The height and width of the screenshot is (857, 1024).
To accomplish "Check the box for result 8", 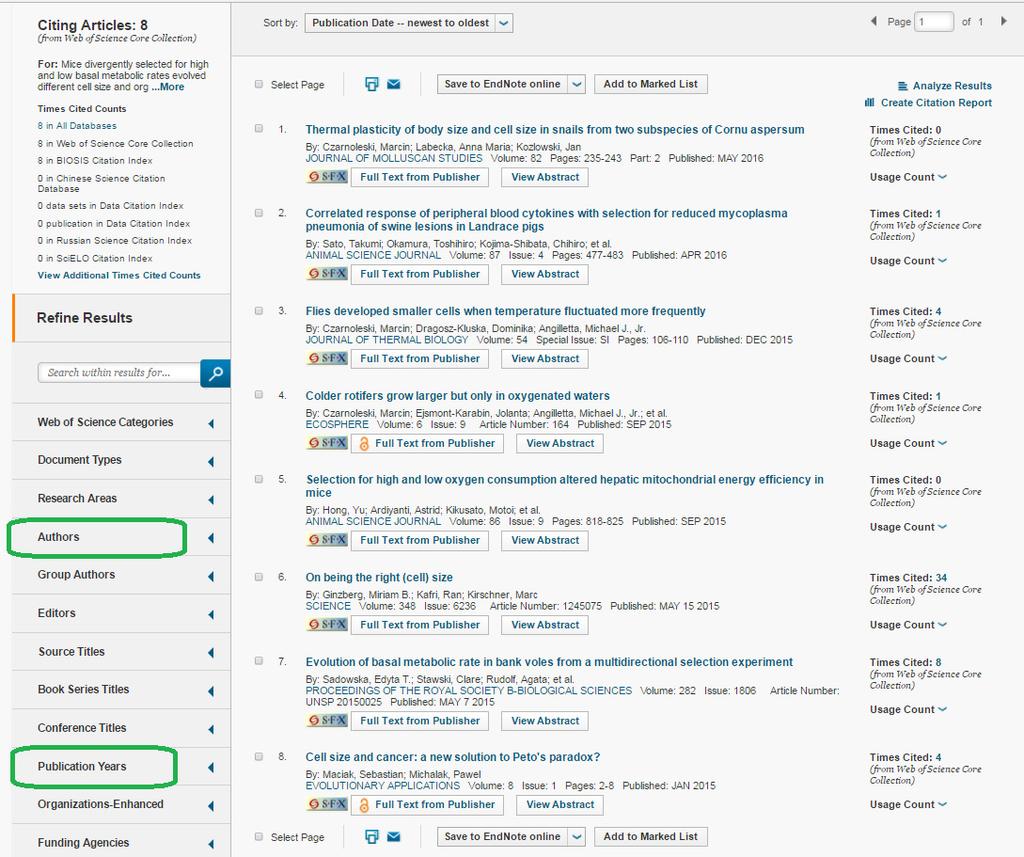I will tap(259, 756).
